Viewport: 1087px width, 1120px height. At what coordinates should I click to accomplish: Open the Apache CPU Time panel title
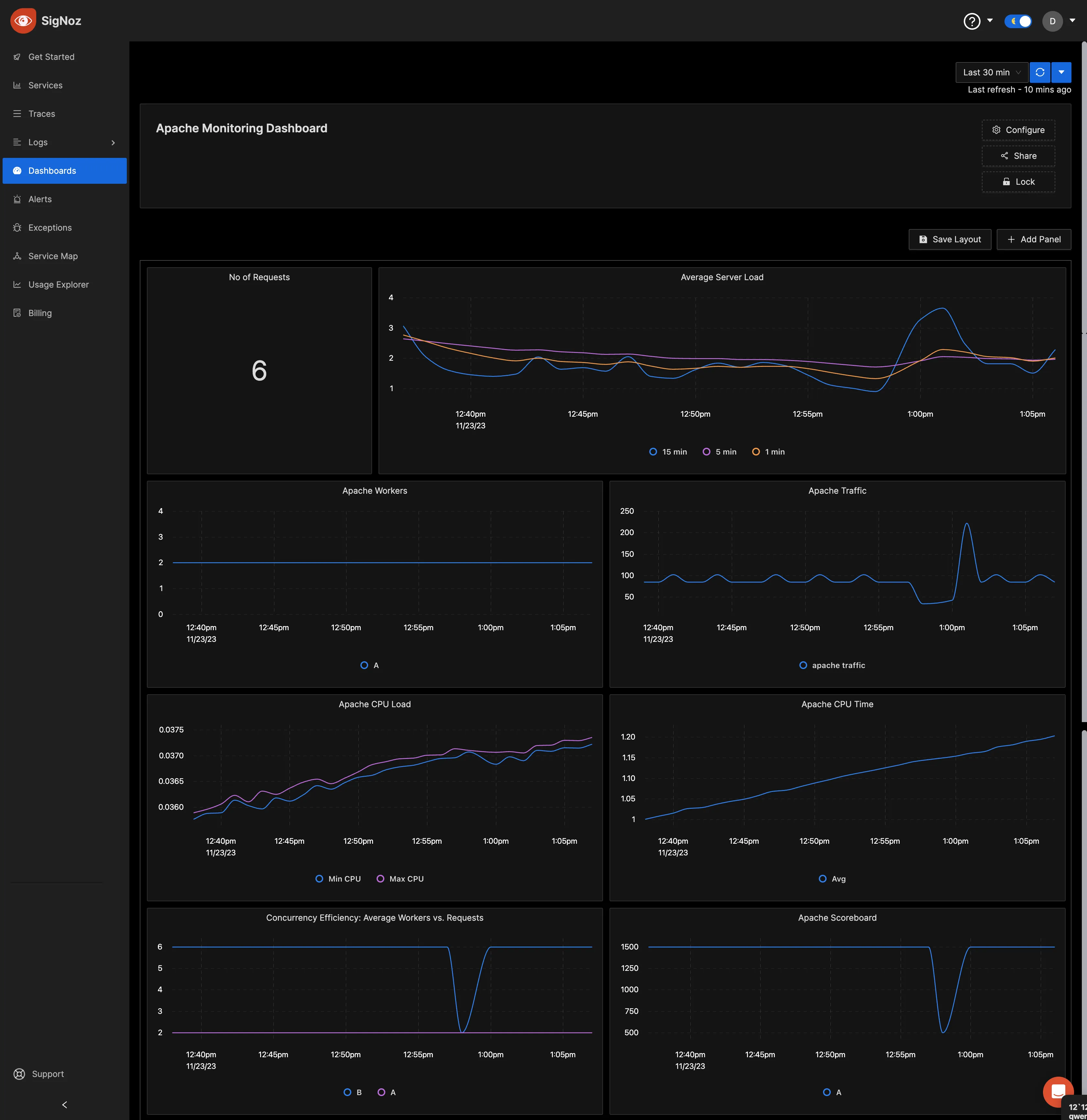[837, 705]
